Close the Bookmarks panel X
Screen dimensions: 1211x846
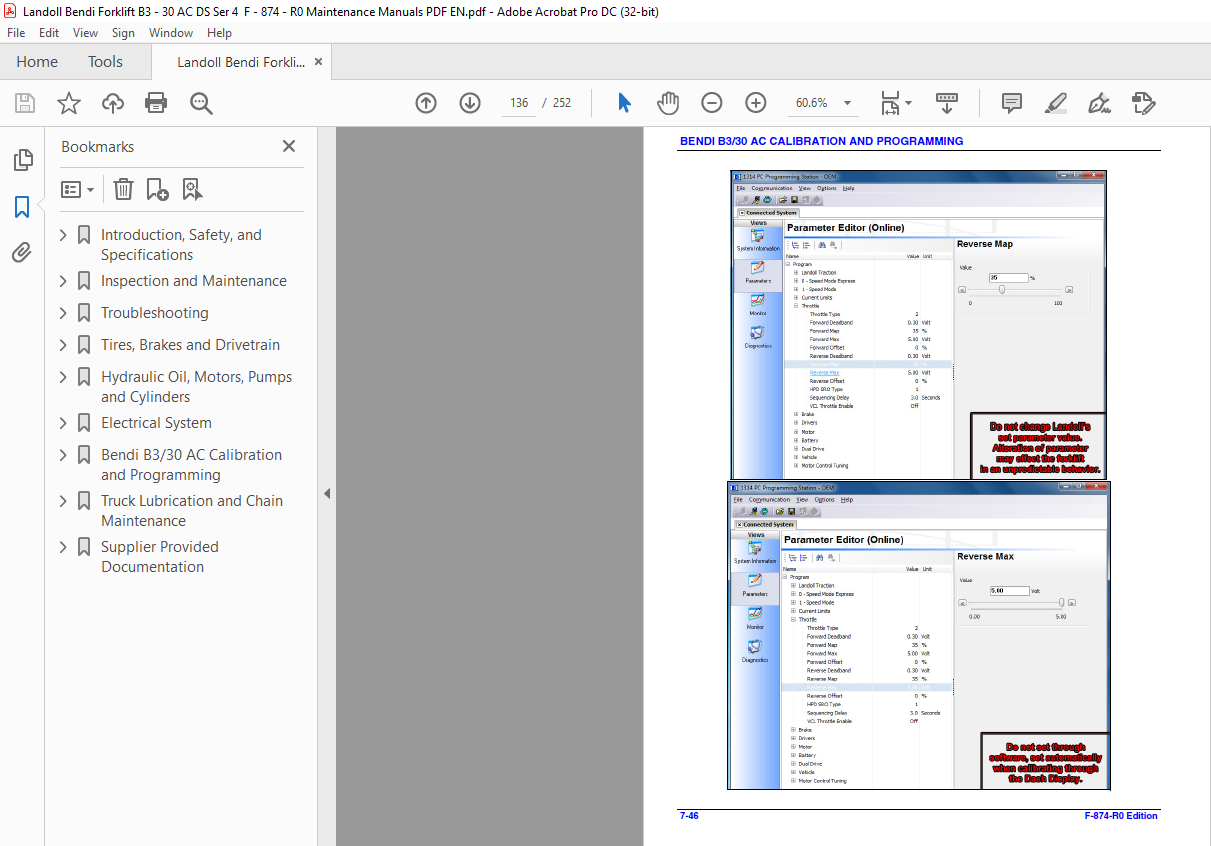[x=289, y=146]
